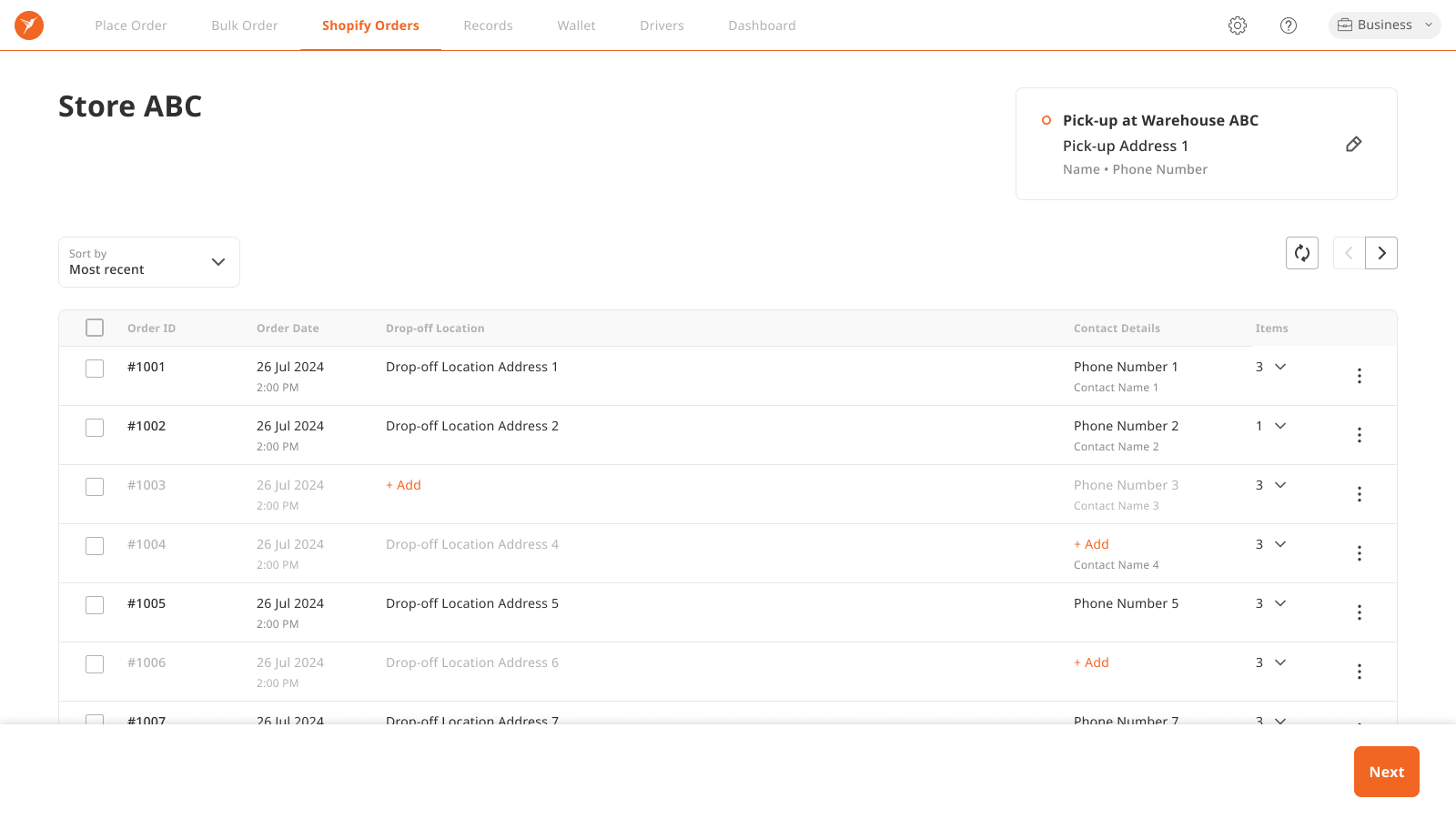Expand the items list for order #1001
This screenshot has width=1456, height=819.
1280,367
